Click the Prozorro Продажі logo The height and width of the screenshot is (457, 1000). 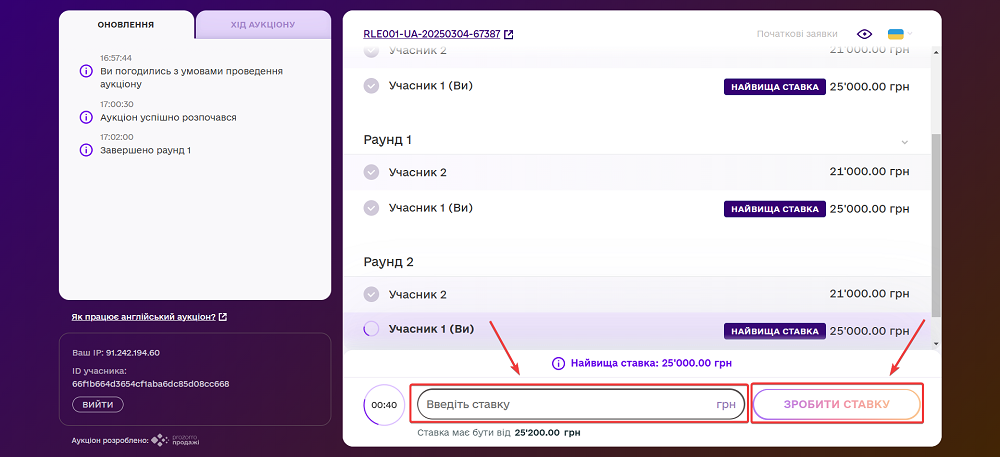[175, 439]
